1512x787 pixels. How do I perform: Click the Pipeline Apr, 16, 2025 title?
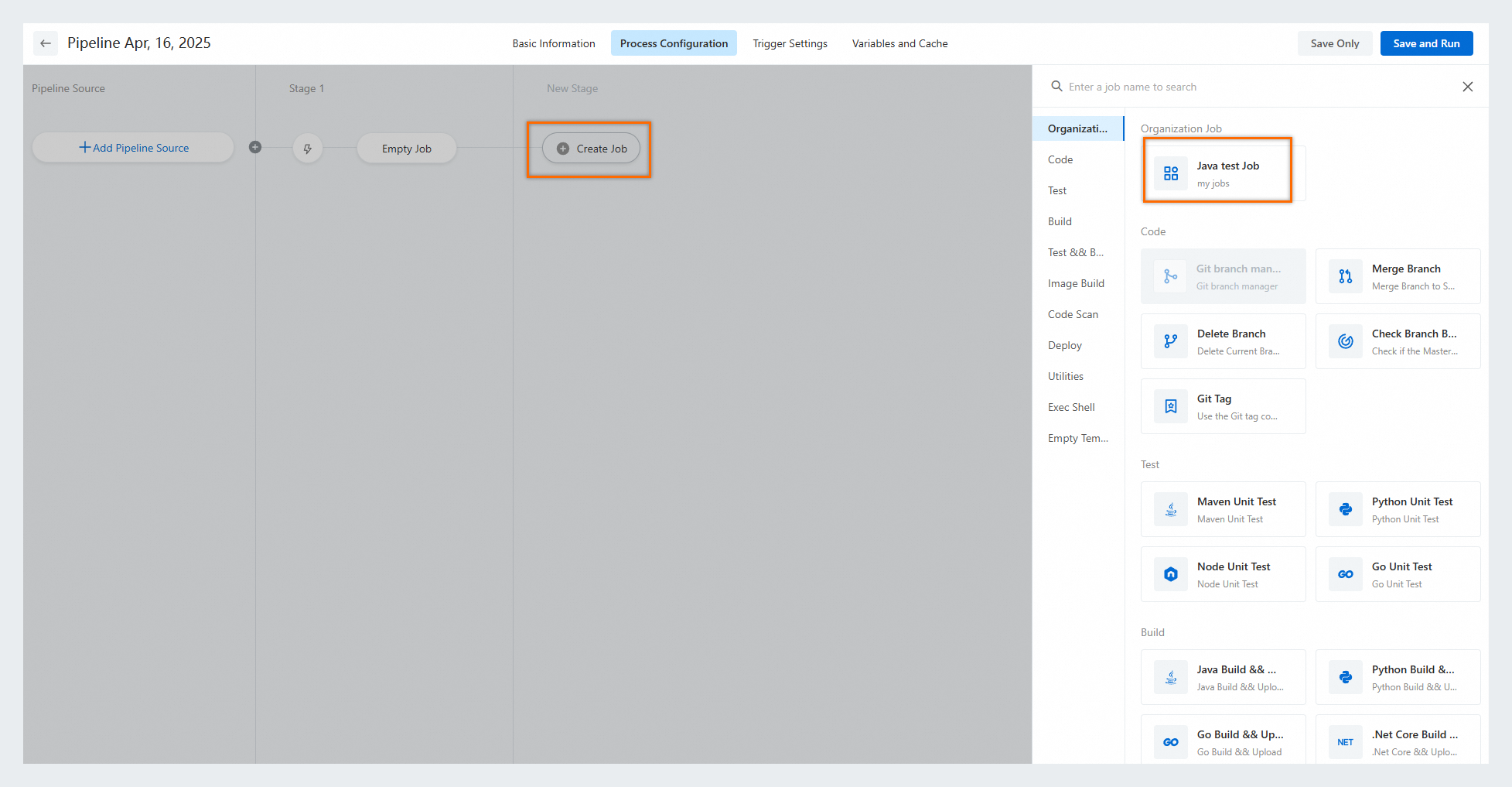click(139, 43)
